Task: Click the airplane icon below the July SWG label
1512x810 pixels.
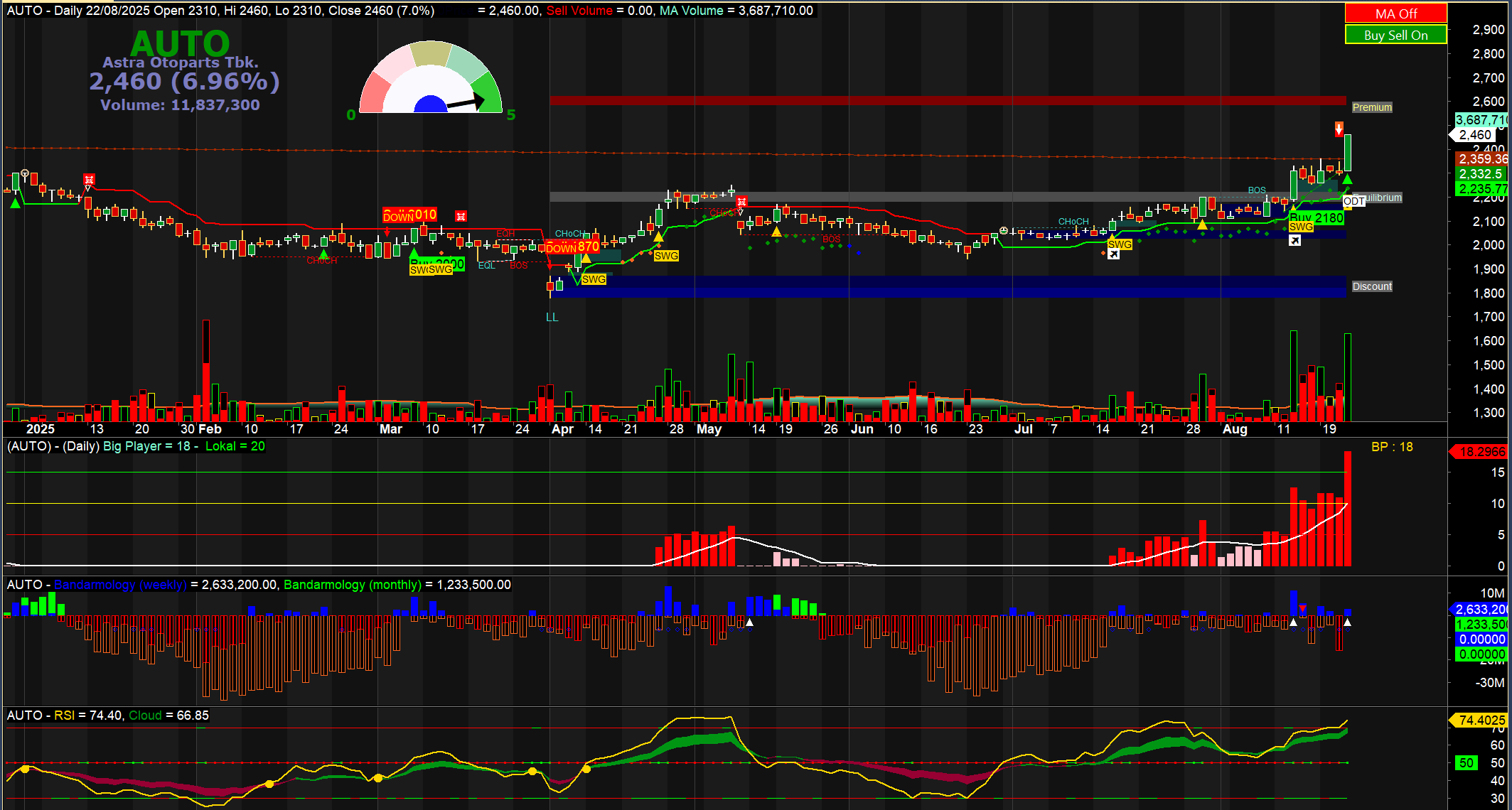Action: [x=1114, y=254]
